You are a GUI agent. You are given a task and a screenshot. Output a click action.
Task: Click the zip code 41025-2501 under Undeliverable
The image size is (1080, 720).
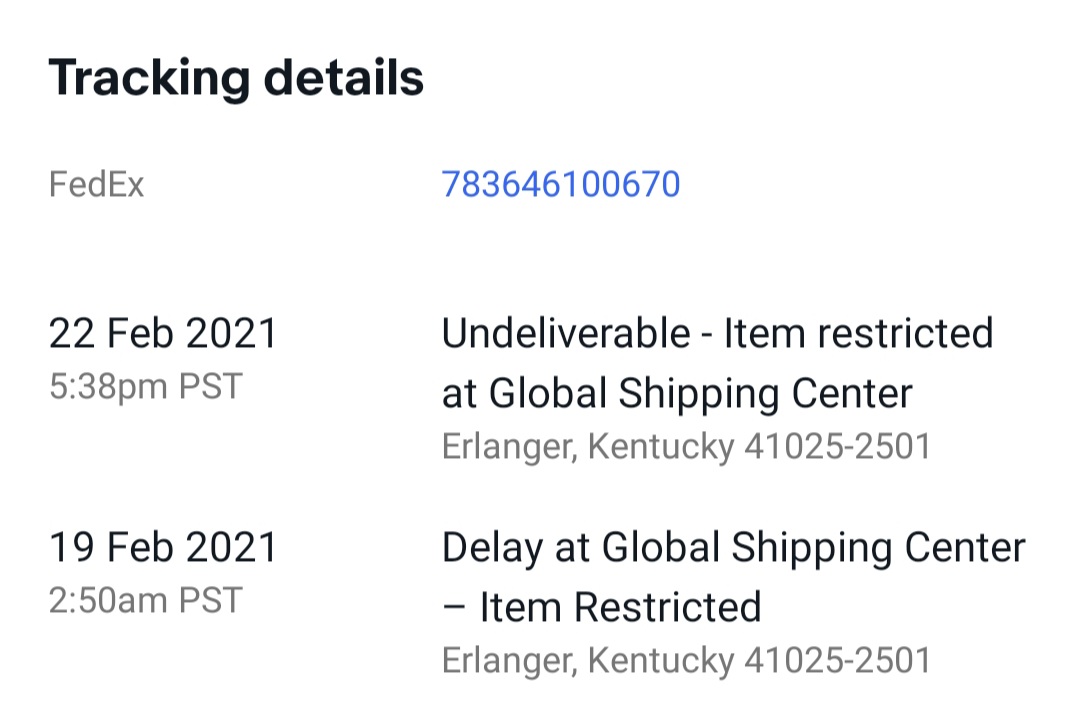[837, 447]
